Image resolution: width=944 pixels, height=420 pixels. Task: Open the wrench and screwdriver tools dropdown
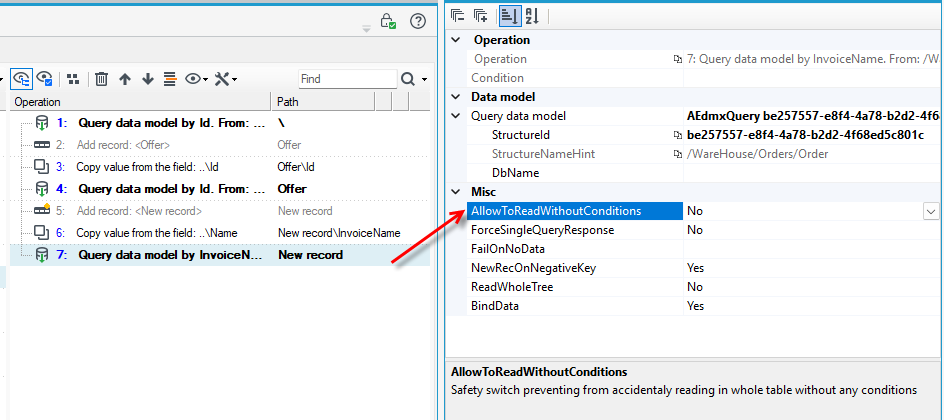(x=226, y=79)
